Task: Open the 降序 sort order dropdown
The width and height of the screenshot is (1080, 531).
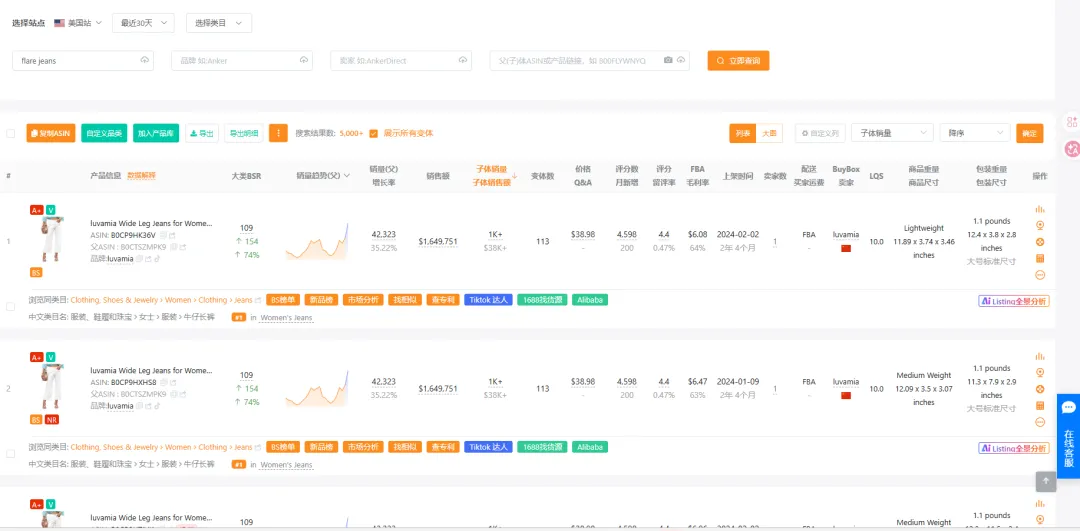Action: pyautogui.click(x=975, y=133)
